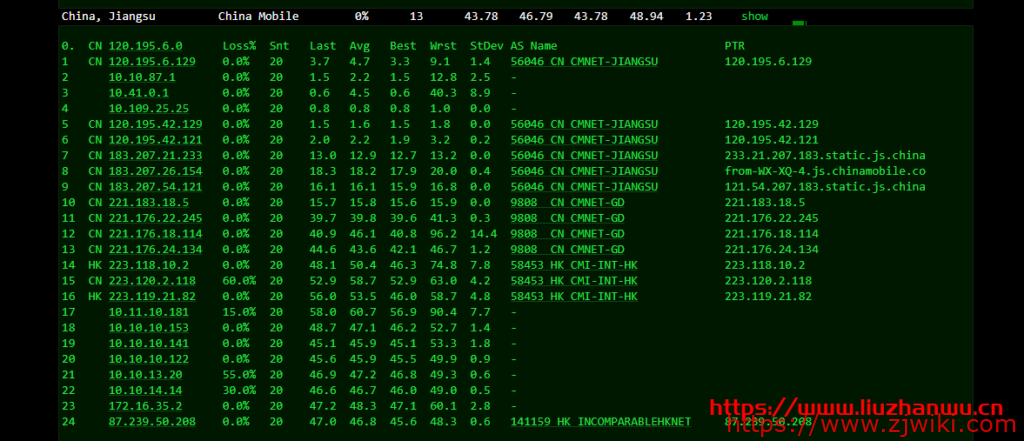This screenshot has width=1024, height=441.
Task: Click IP 221.176.22.245 in hop 11
Action: pyautogui.click(x=155, y=218)
